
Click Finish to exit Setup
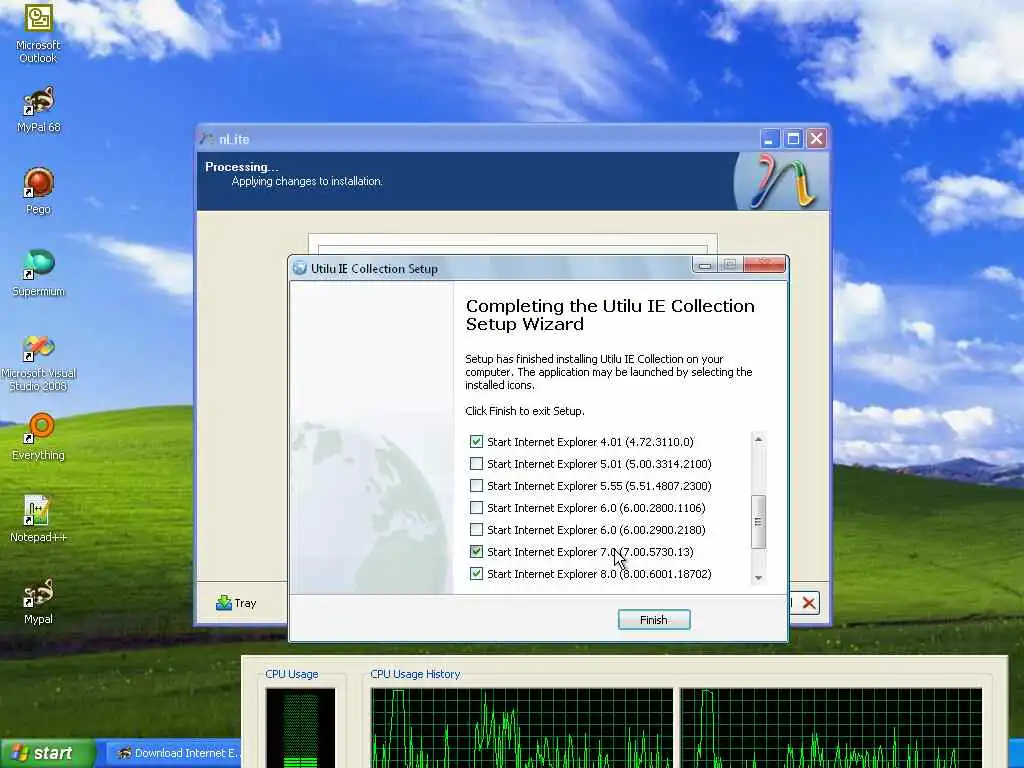[x=654, y=620]
